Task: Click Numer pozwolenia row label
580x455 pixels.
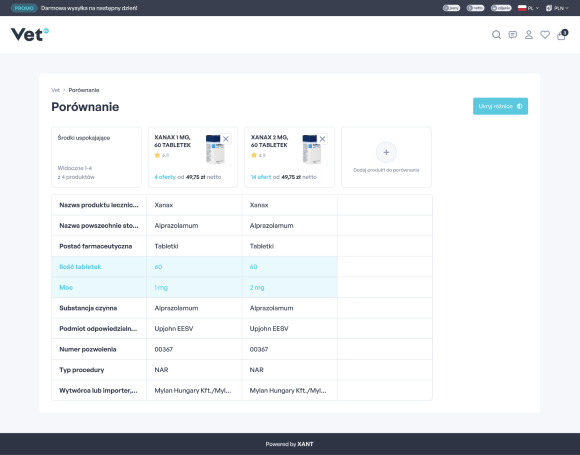Action: [88, 349]
